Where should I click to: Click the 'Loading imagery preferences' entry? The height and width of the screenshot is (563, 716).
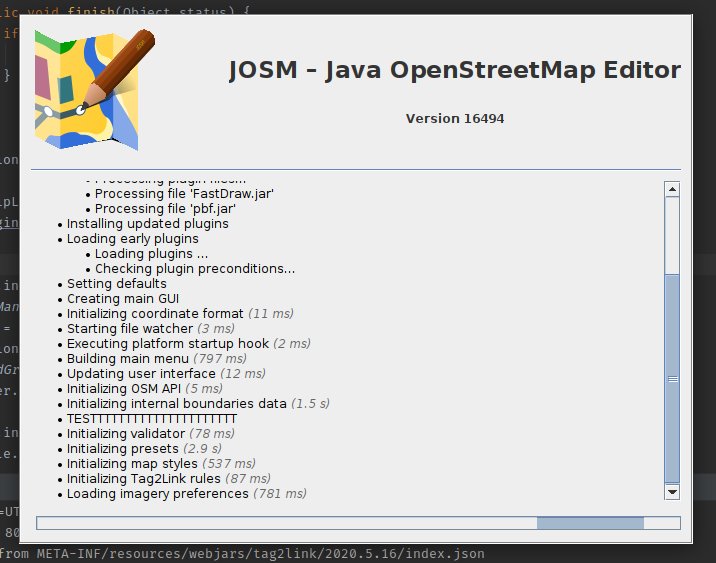click(x=187, y=494)
